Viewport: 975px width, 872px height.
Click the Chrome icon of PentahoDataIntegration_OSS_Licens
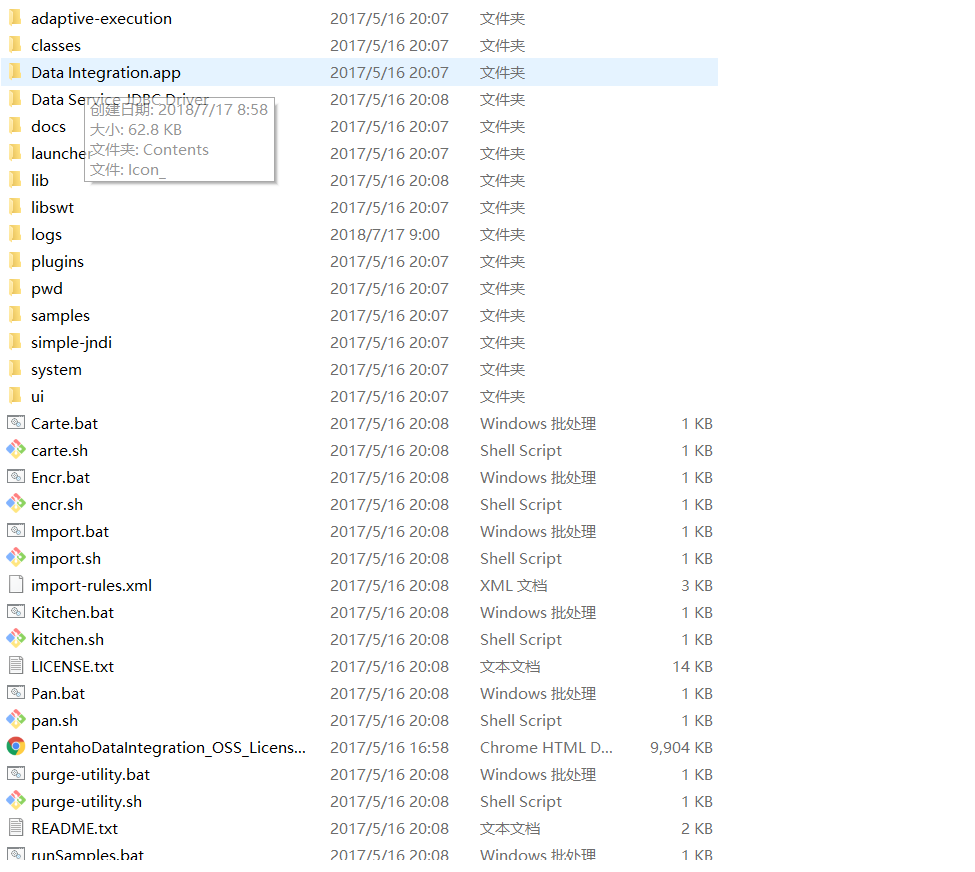coord(16,747)
